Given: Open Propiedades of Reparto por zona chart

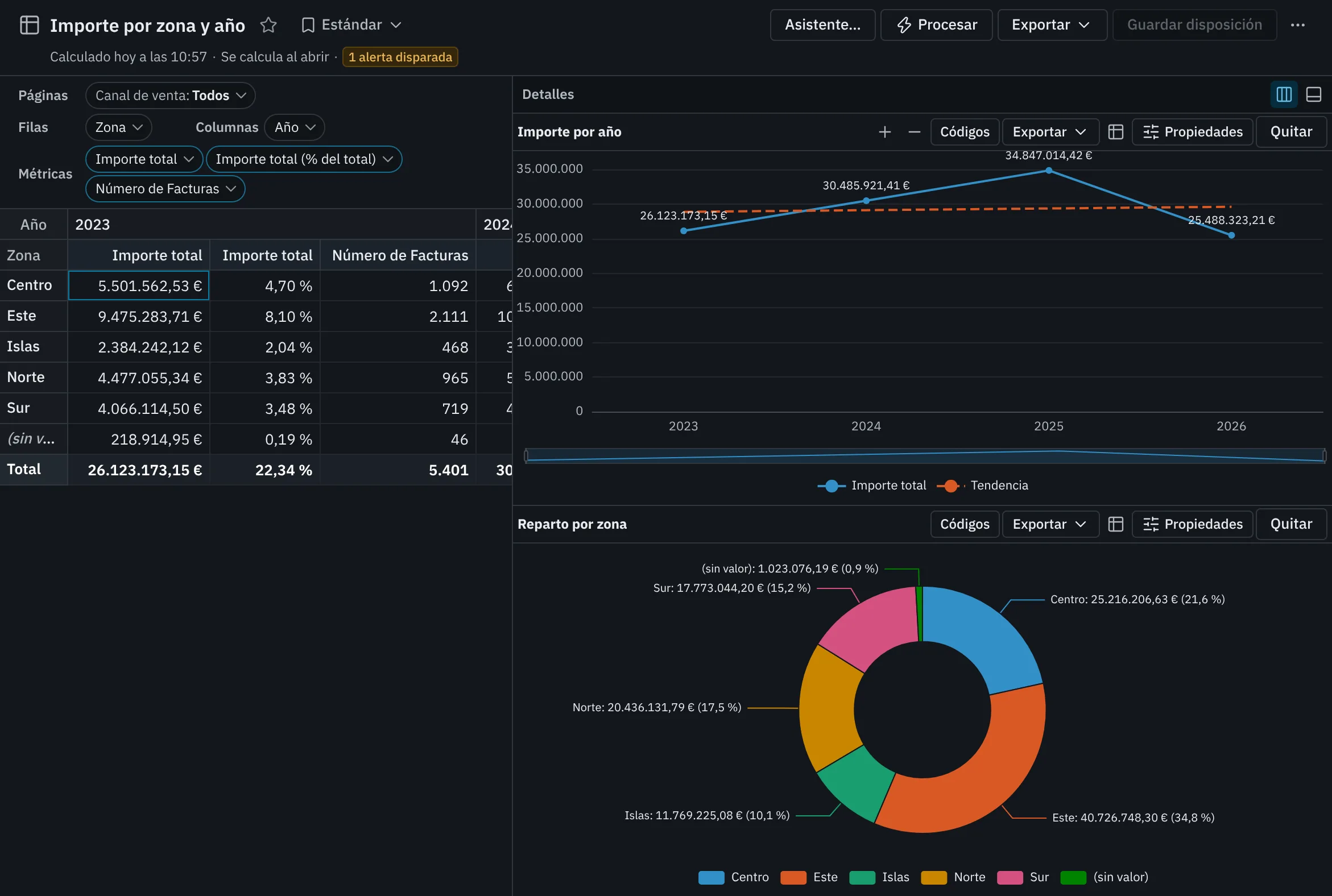Looking at the screenshot, I should click(x=1193, y=524).
